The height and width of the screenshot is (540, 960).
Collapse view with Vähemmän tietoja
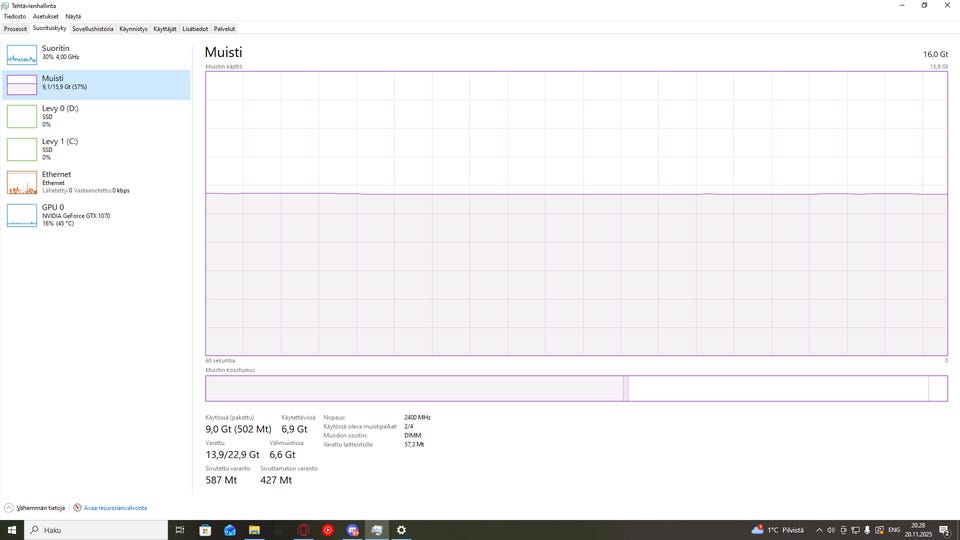pos(34,508)
